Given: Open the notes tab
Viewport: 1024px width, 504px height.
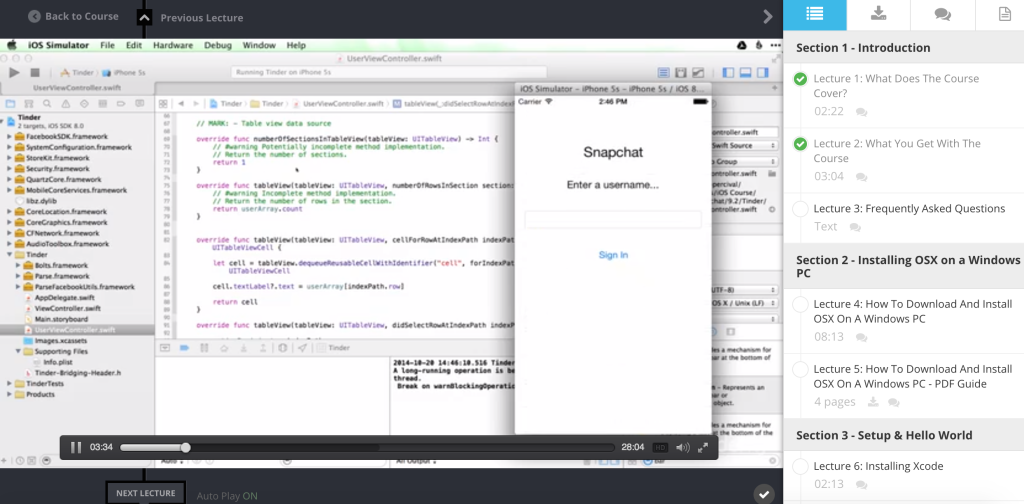Looking at the screenshot, I should [x=1005, y=14].
